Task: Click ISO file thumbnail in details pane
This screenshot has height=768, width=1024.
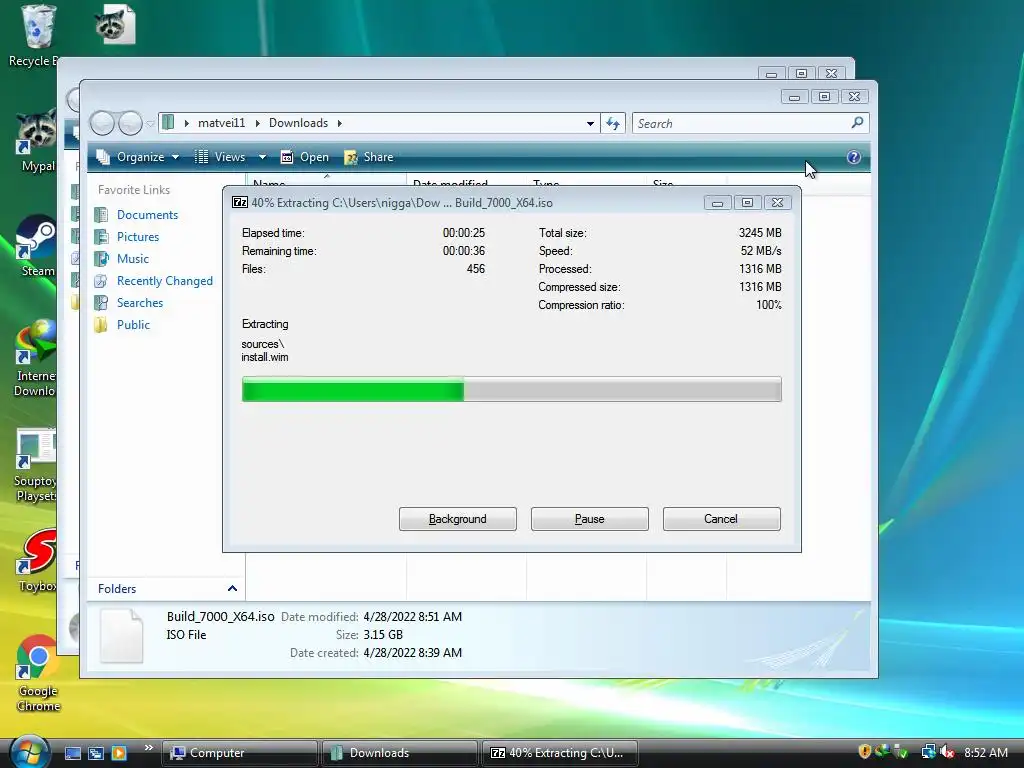Action: point(121,635)
